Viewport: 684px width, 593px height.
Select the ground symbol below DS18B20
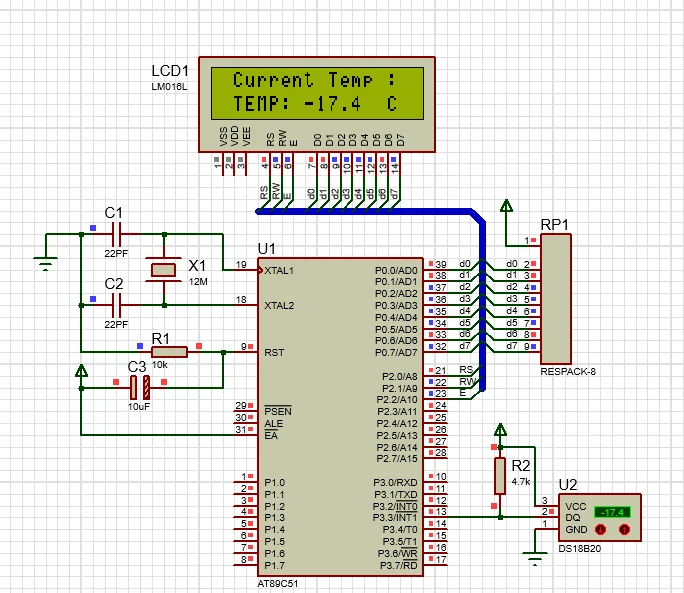pos(535,559)
